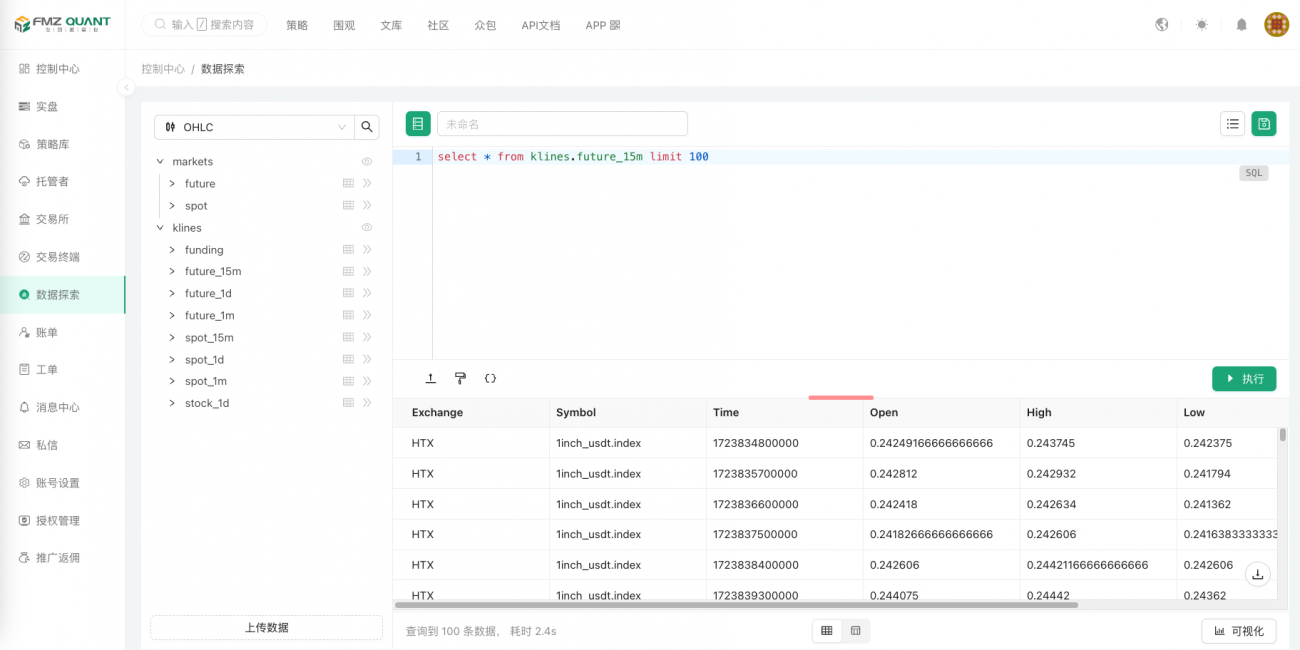Open the query list icon
The width and height of the screenshot is (1300, 650).
[x=1233, y=124]
